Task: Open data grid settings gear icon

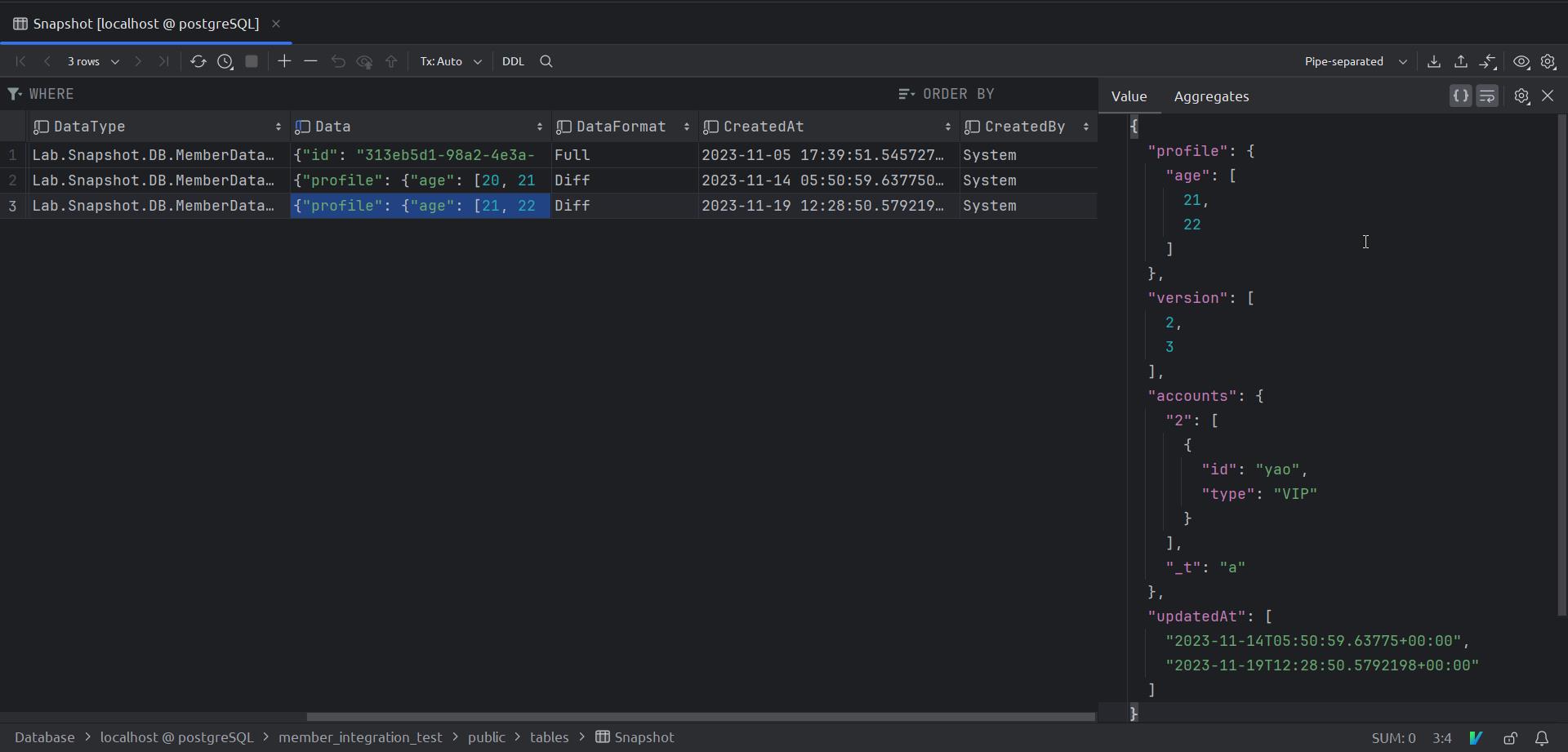Action: [1548, 61]
